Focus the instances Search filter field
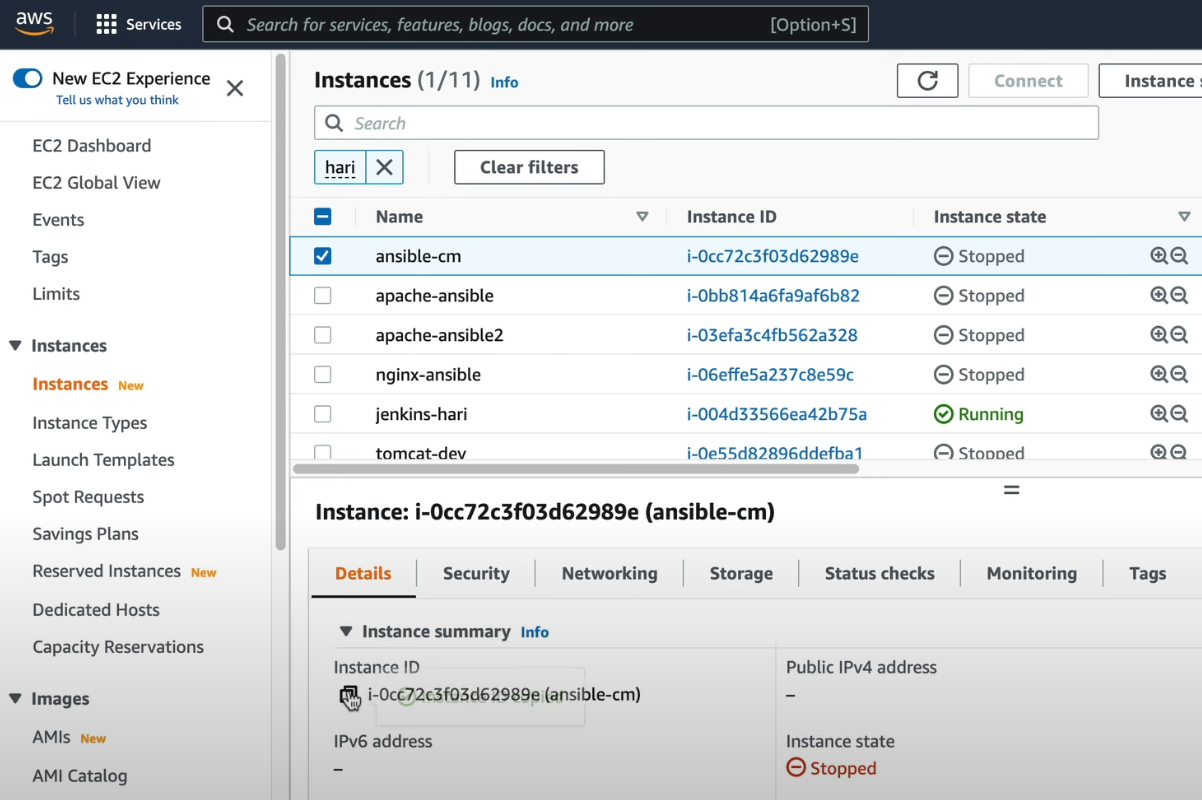This screenshot has width=1202, height=800. pyautogui.click(x=706, y=123)
